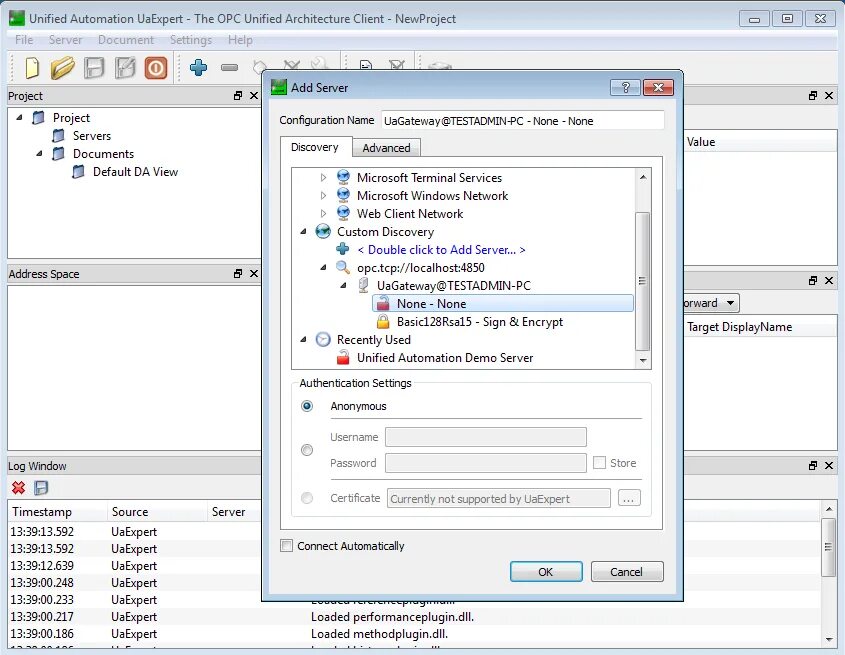Float the Project panel with undock icon
Screen dimensions: 845x655
[x=238, y=95]
